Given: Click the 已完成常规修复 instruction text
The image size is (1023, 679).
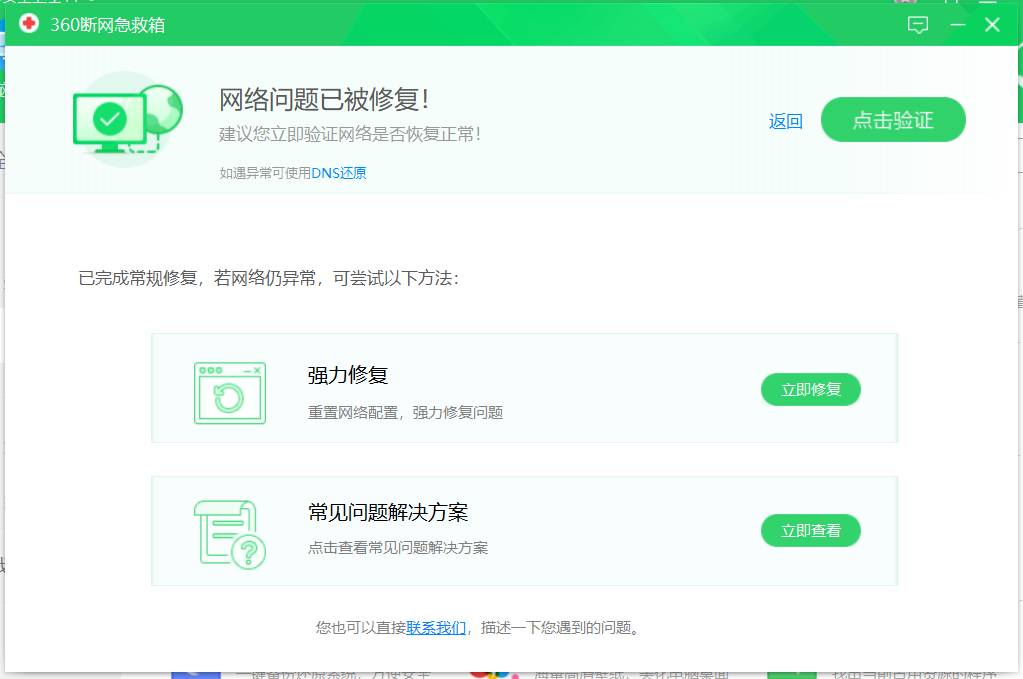Looking at the screenshot, I should click(x=269, y=279).
